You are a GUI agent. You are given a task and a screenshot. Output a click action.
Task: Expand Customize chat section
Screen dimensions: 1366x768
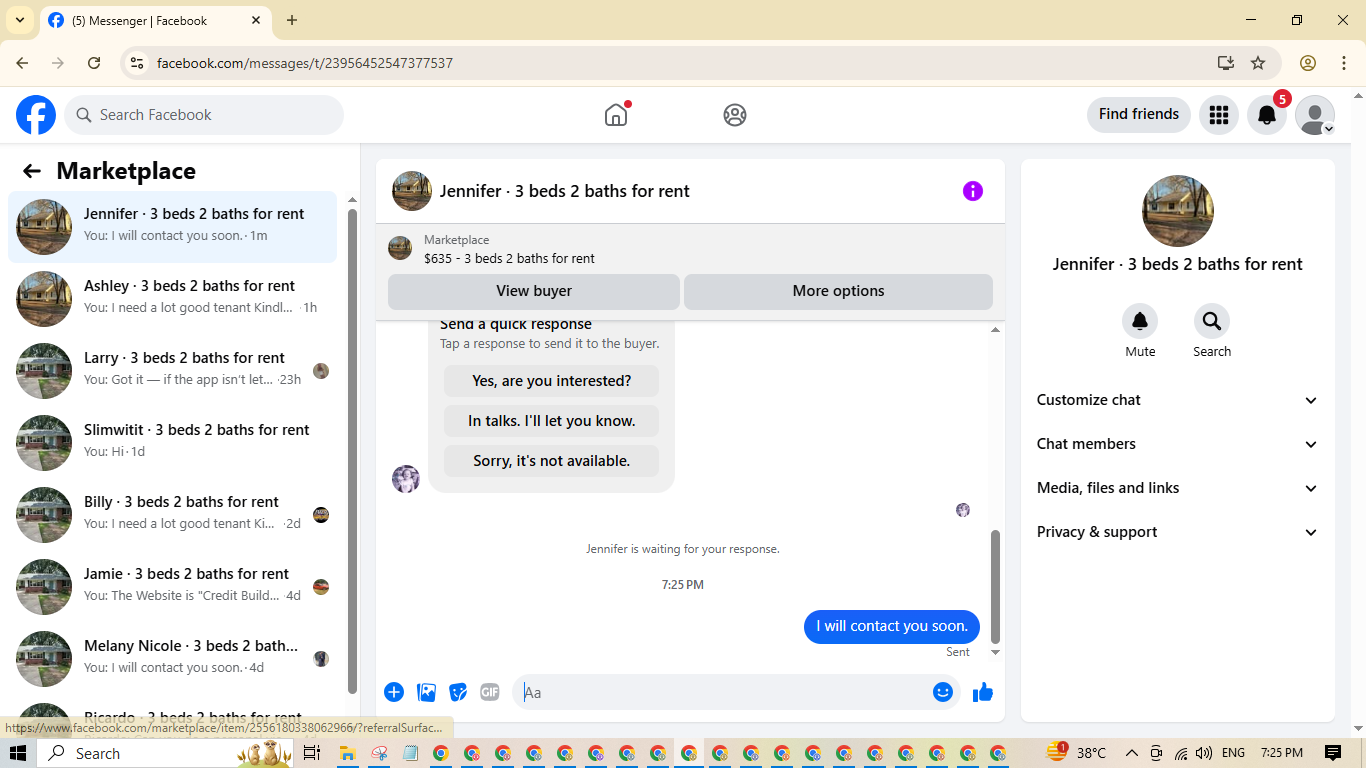[1178, 400]
